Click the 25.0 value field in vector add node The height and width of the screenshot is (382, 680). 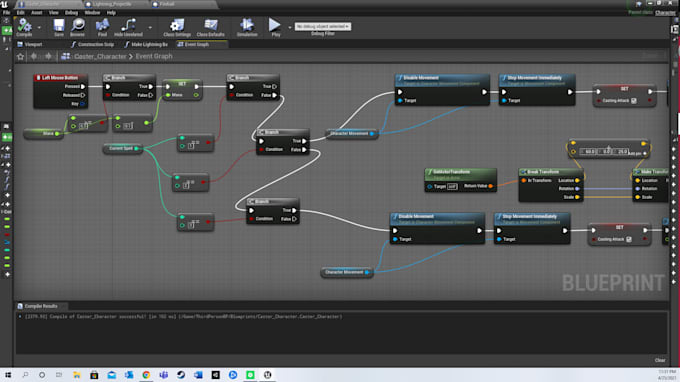pyautogui.click(x=621, y=152)
